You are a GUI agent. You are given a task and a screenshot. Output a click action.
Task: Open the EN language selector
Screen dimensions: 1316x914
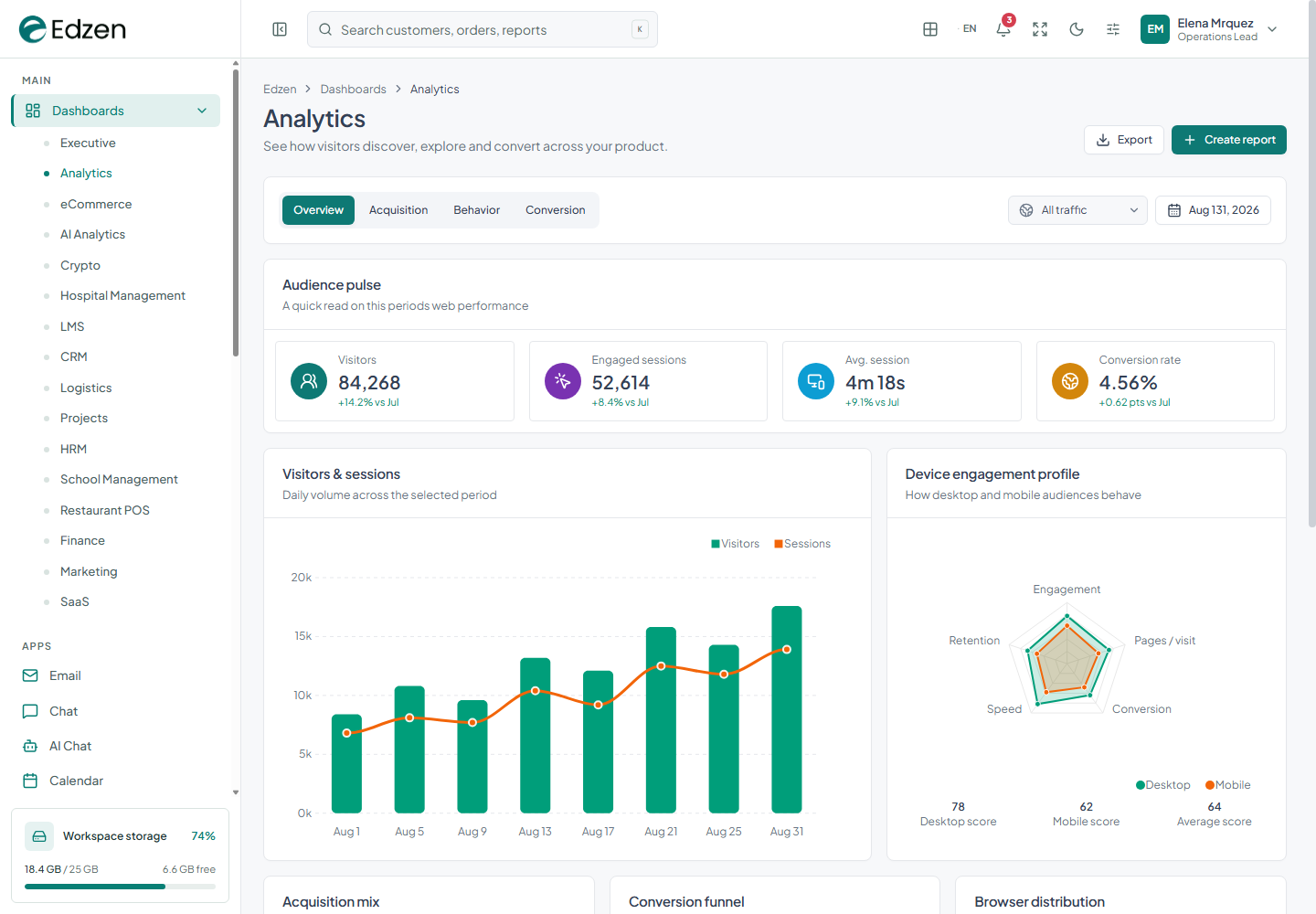click(x=970, y=29)
